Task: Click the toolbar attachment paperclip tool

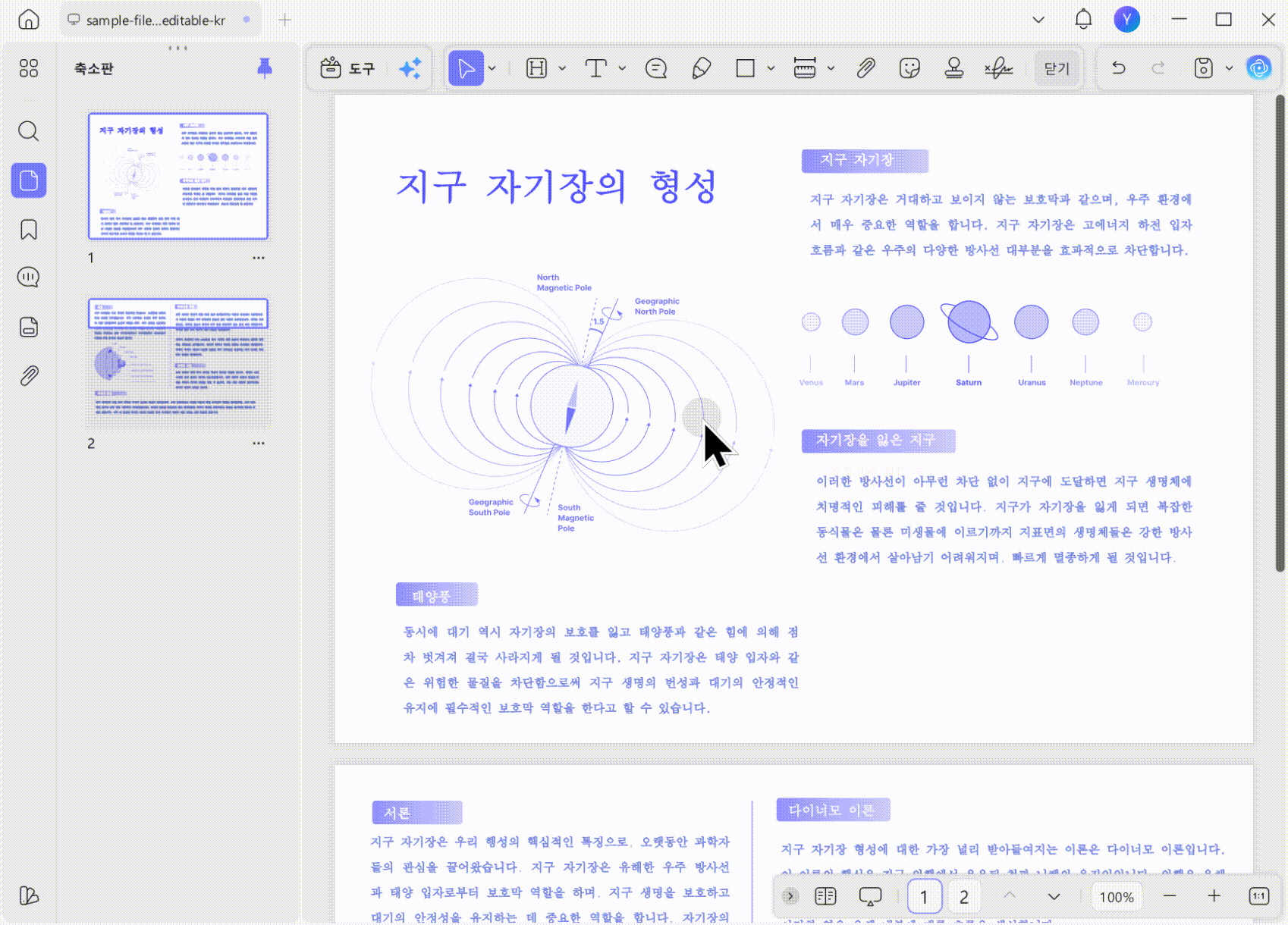Action: tap(865, 68)
